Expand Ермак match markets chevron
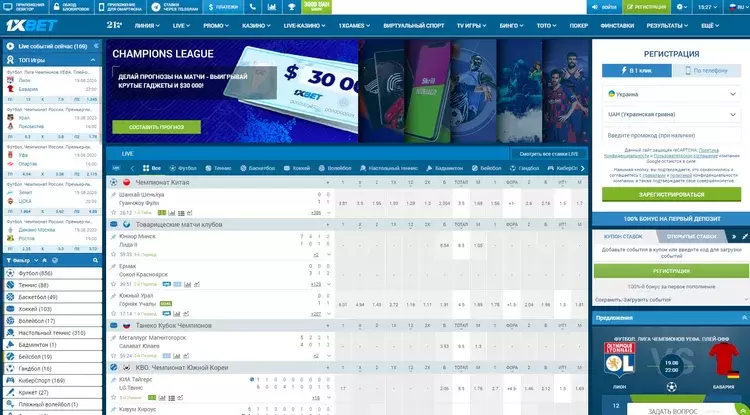Image resolution: width=750 pixels, height=415 pixels. (329, 284)
